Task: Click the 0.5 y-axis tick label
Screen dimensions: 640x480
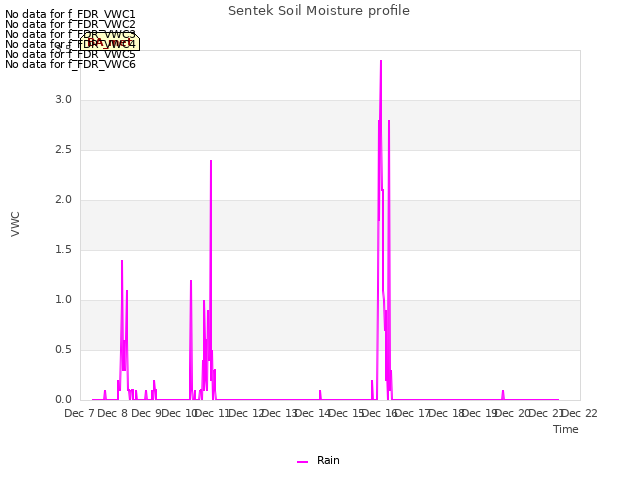Action: (x=63, y=350)
